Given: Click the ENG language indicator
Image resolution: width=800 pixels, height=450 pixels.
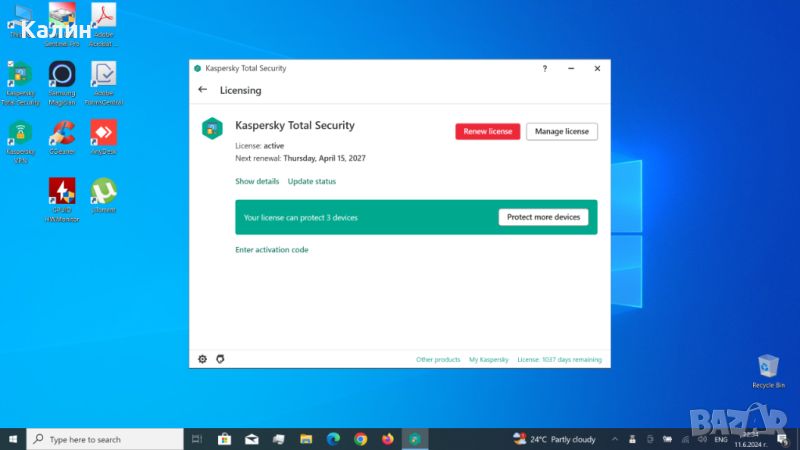Looking at the screenshot, I should 721,439.
